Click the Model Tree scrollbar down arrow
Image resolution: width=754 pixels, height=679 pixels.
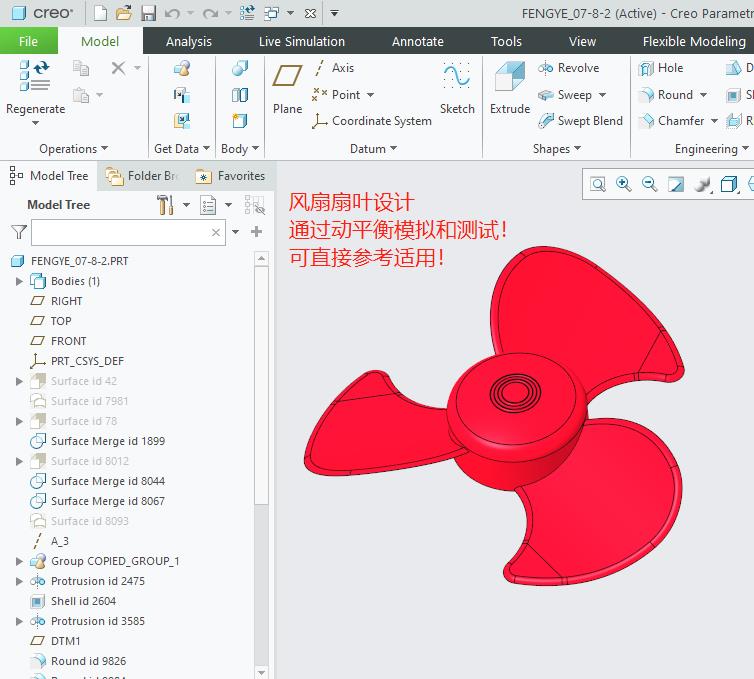click(261, 672)
